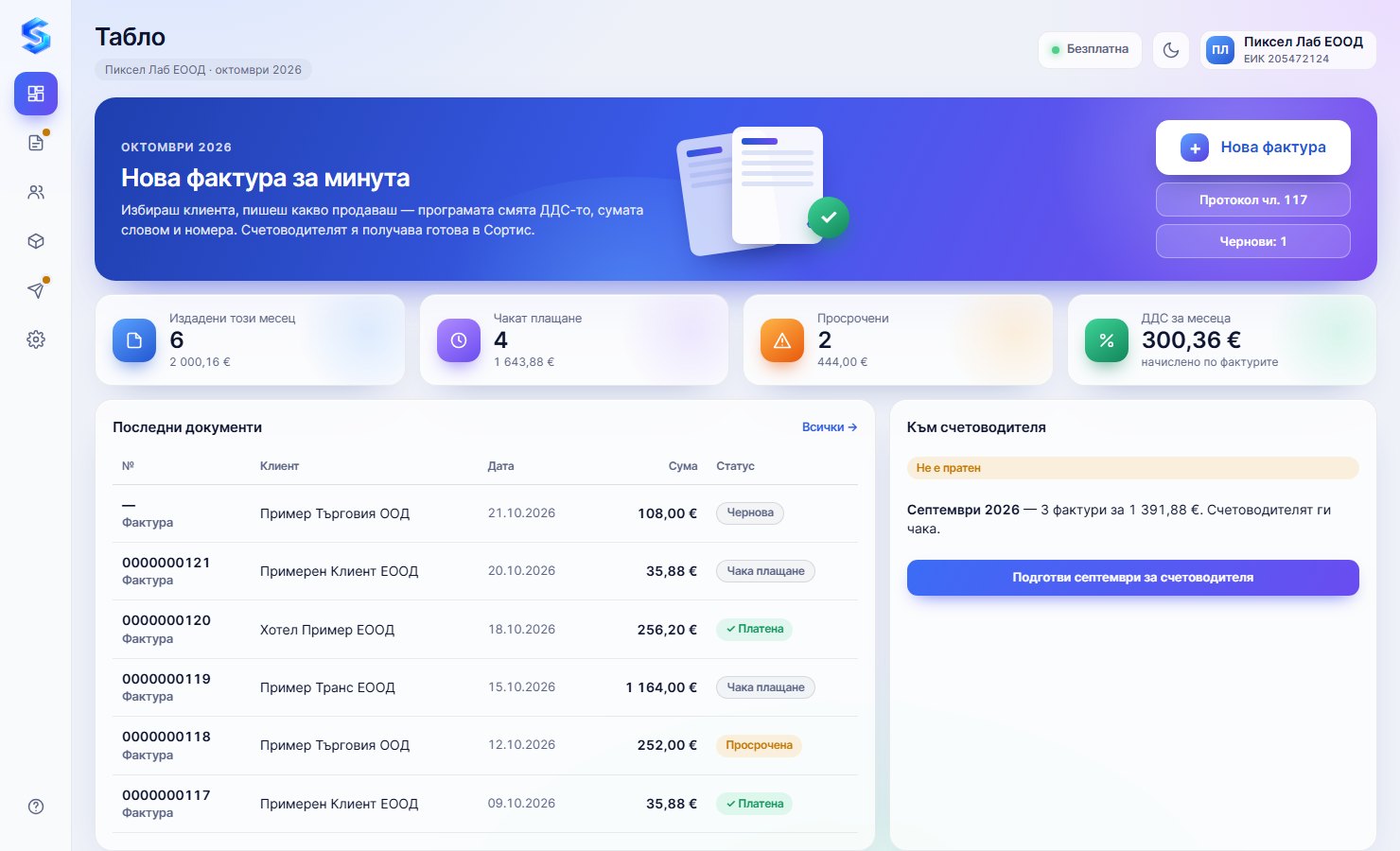Select client Пример Транс ЕООД
This screenshot has width=1400, height=851.
coord(327,687)
